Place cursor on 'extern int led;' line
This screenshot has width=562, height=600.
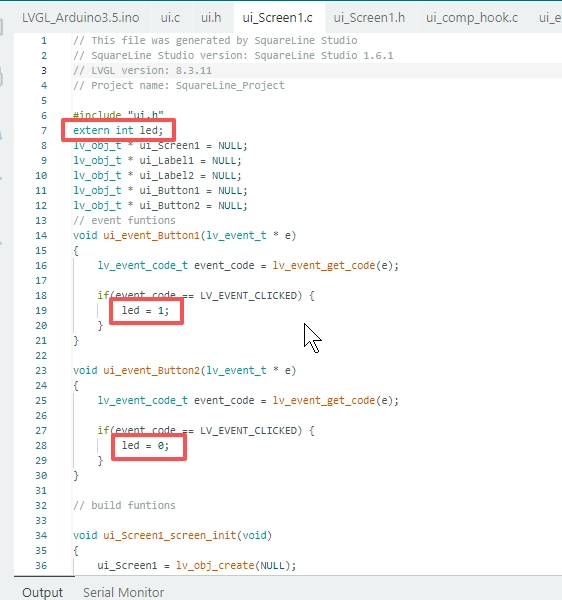(x=118, y=130)
